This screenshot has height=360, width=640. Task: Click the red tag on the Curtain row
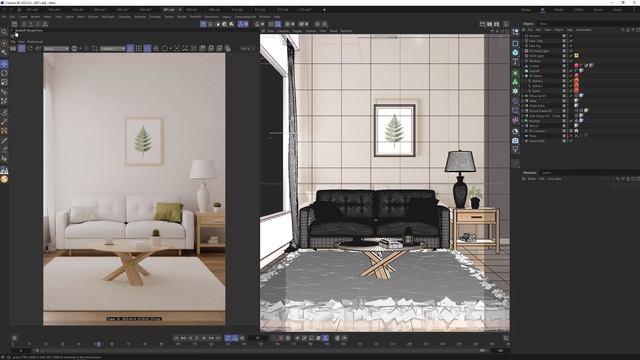(576, 65)
